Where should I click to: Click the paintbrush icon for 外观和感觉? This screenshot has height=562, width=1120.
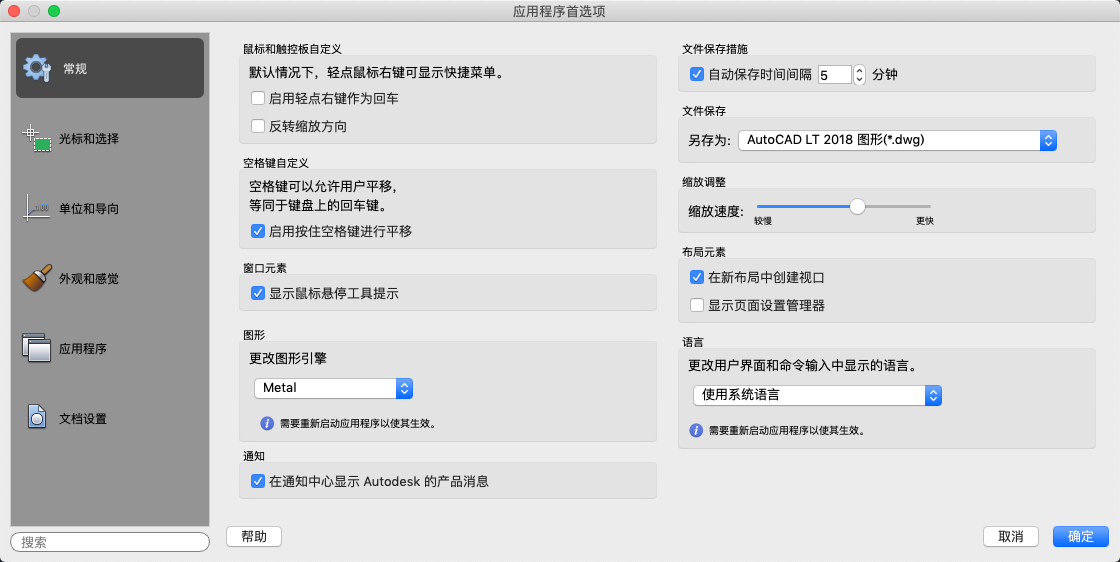click(x=37, y=279)
